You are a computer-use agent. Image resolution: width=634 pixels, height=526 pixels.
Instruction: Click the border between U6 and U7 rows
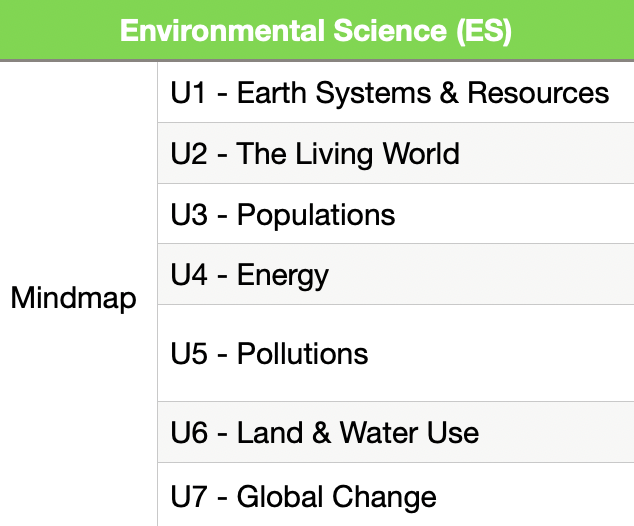396,463
